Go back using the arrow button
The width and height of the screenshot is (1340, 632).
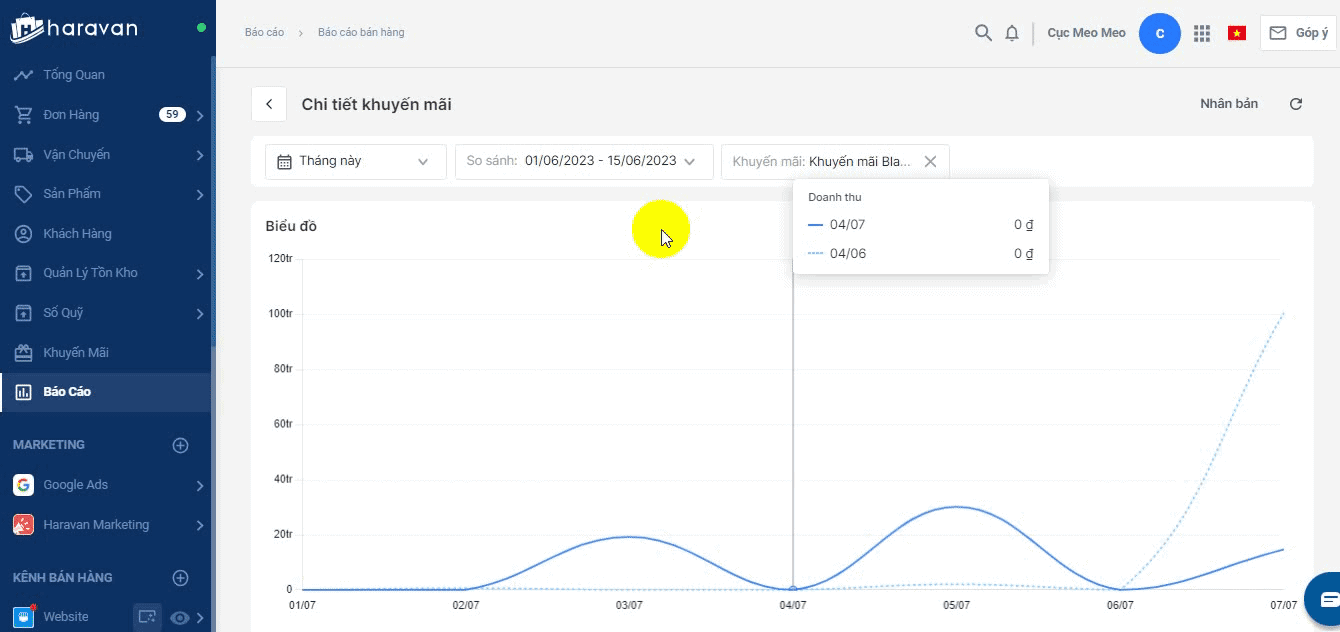click(x=269, y=104)
